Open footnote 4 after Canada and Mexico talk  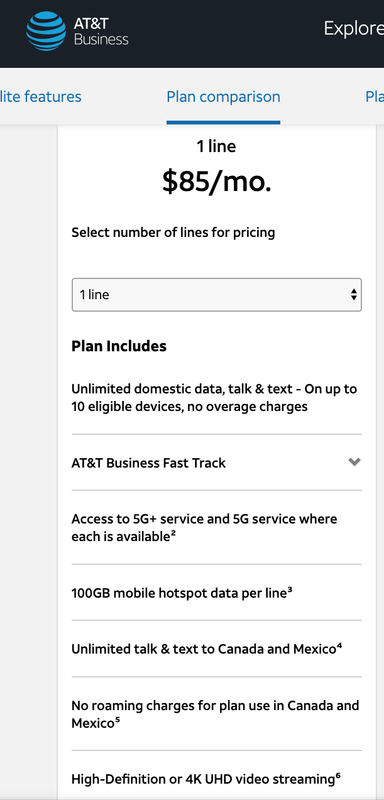click(339, 646)
